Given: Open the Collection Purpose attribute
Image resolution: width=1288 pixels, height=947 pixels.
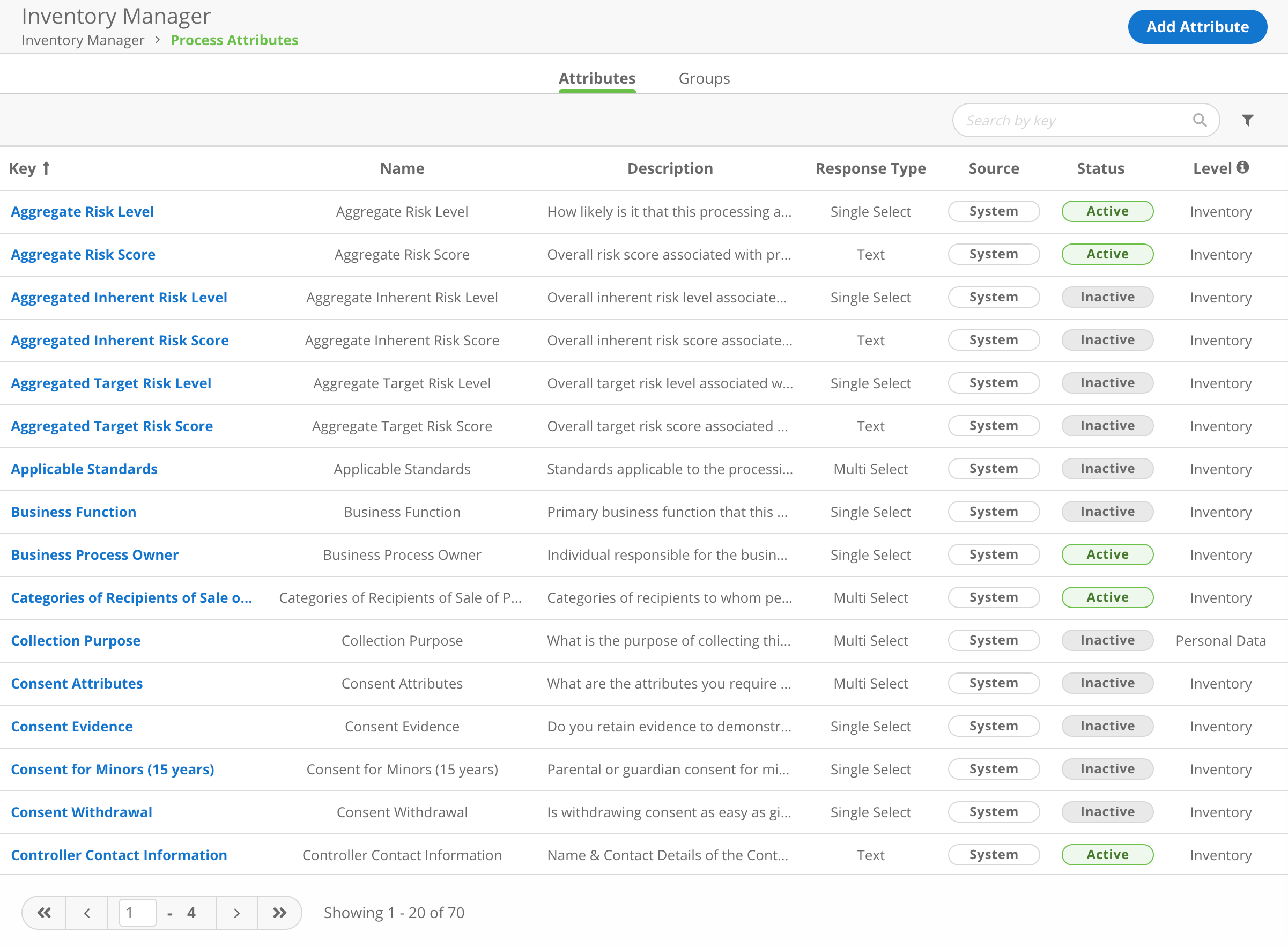Looking at the screenshot, I should point(75,640).
